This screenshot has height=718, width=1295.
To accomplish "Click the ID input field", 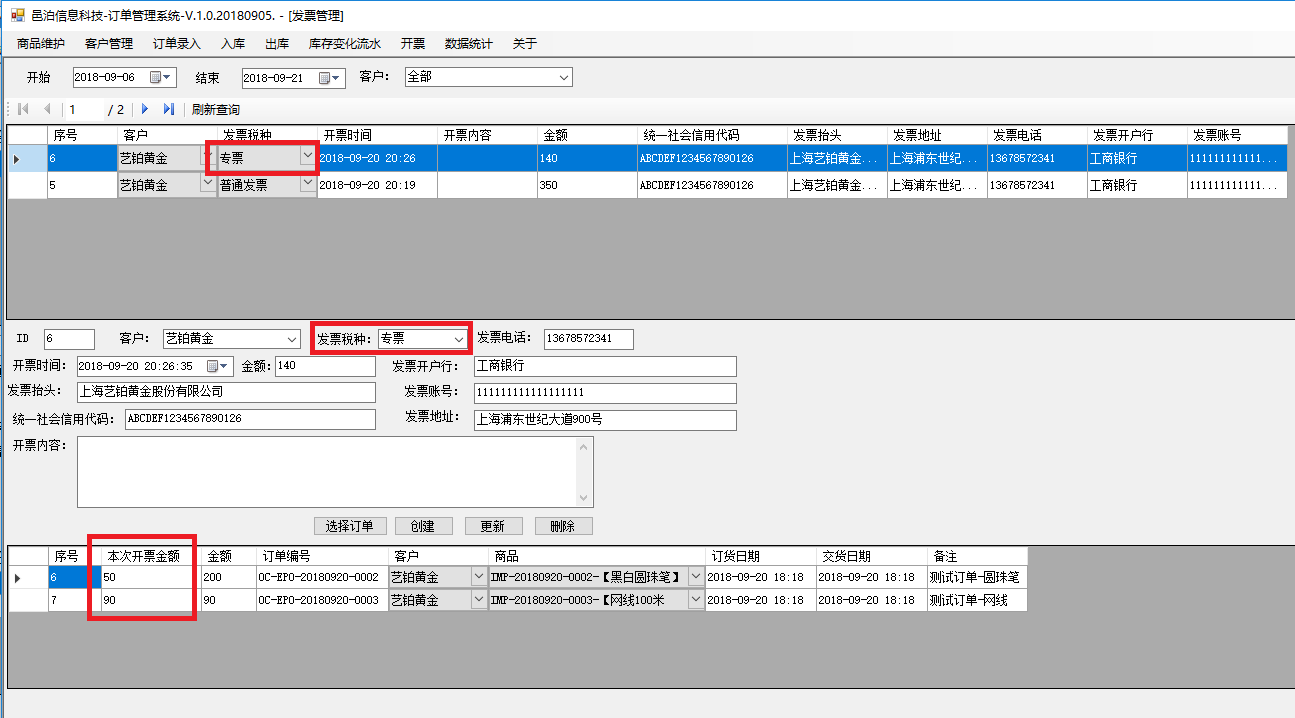I will click(69, 339).
